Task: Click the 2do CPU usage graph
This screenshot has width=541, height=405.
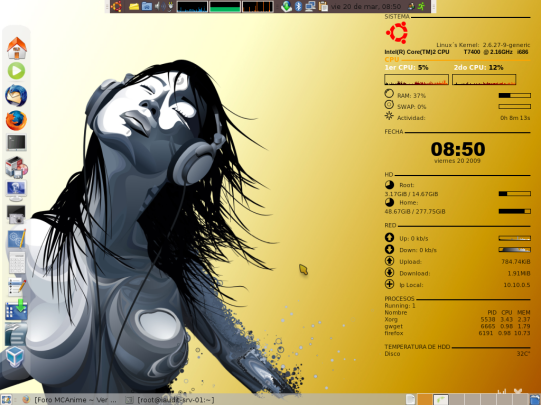Action: coord(484,79)
